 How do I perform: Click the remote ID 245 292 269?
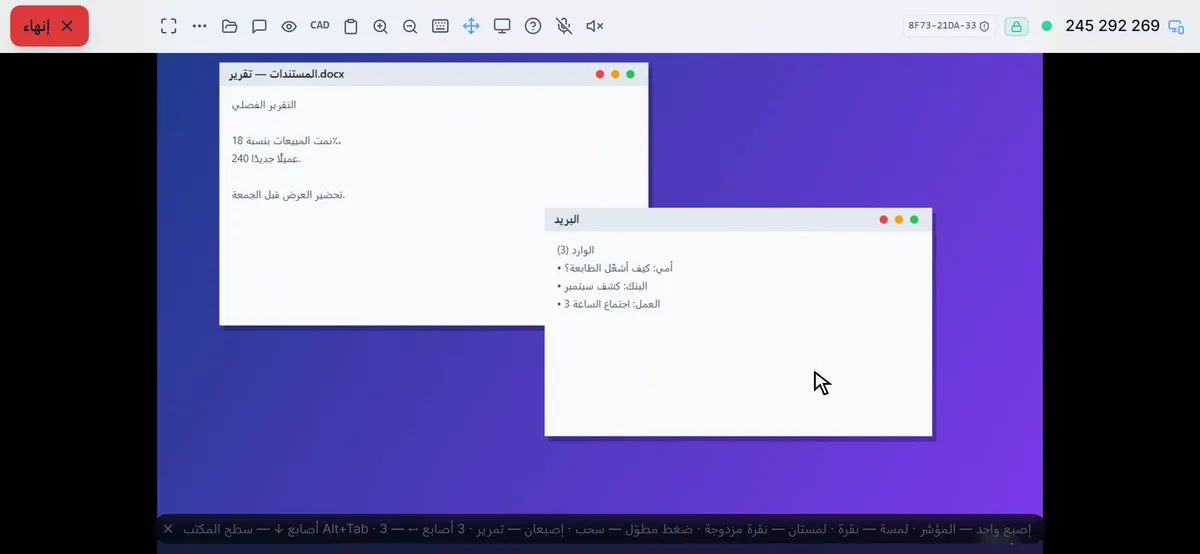pos(1112,26)
